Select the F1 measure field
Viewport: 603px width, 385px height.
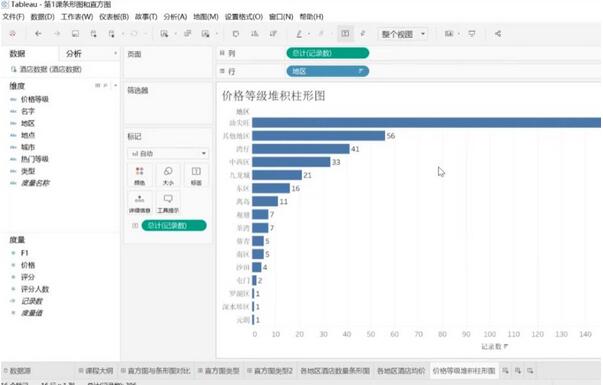[24, 253]
